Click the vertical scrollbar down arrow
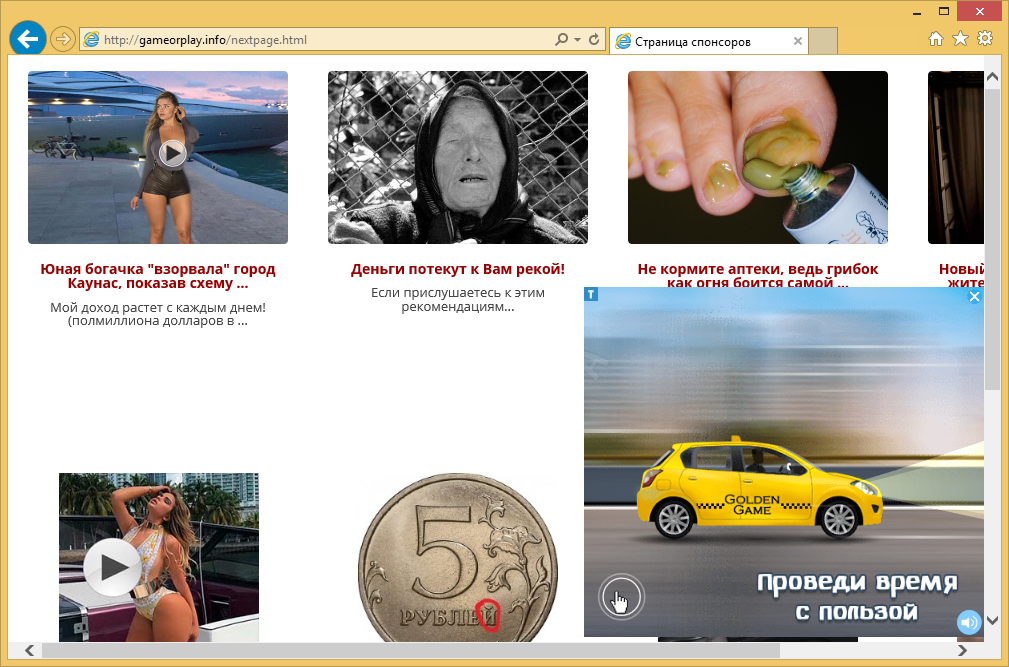 (x=992, y=621)
